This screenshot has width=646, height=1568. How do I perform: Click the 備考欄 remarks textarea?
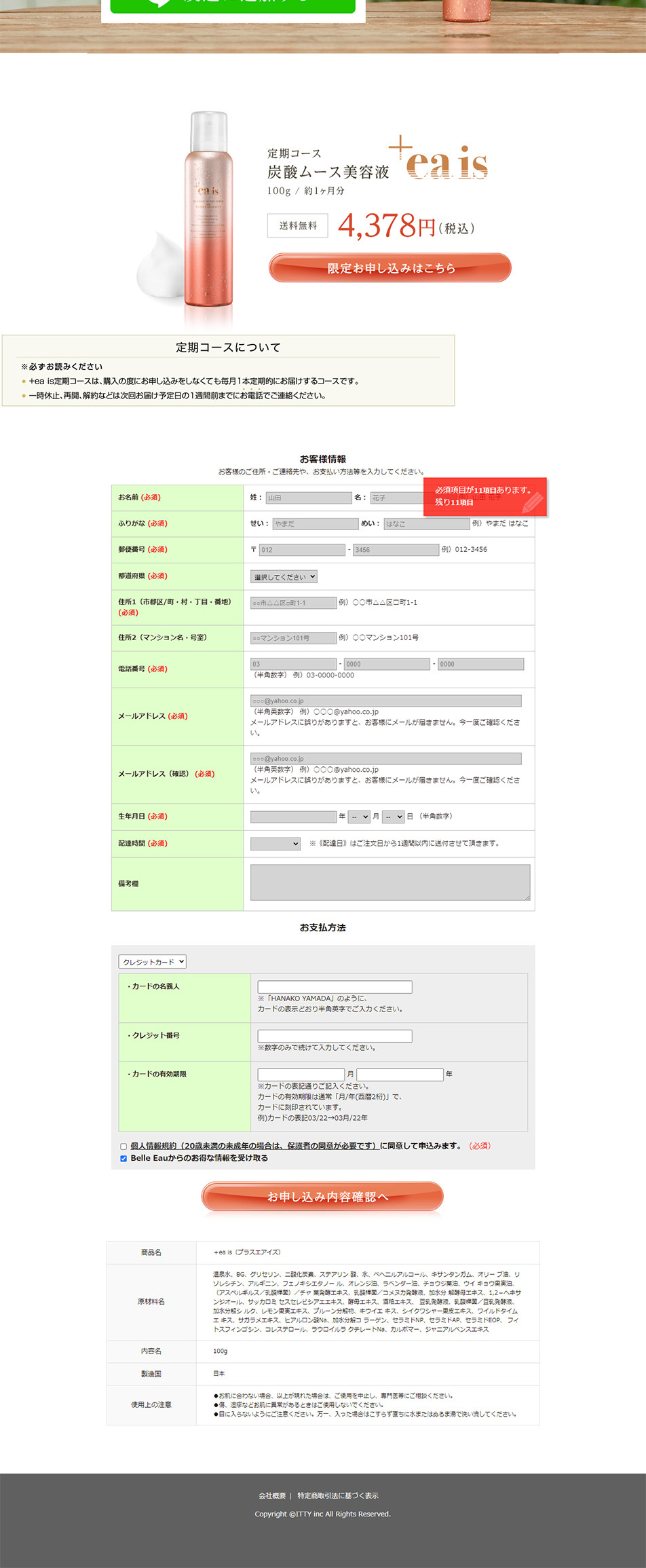[390, 882]
